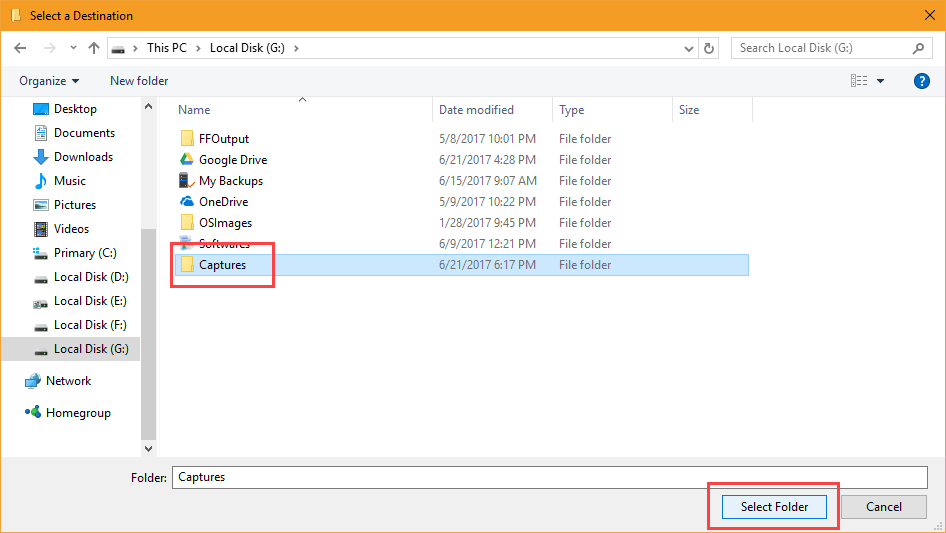Open Help with the question mark icon

921,81
